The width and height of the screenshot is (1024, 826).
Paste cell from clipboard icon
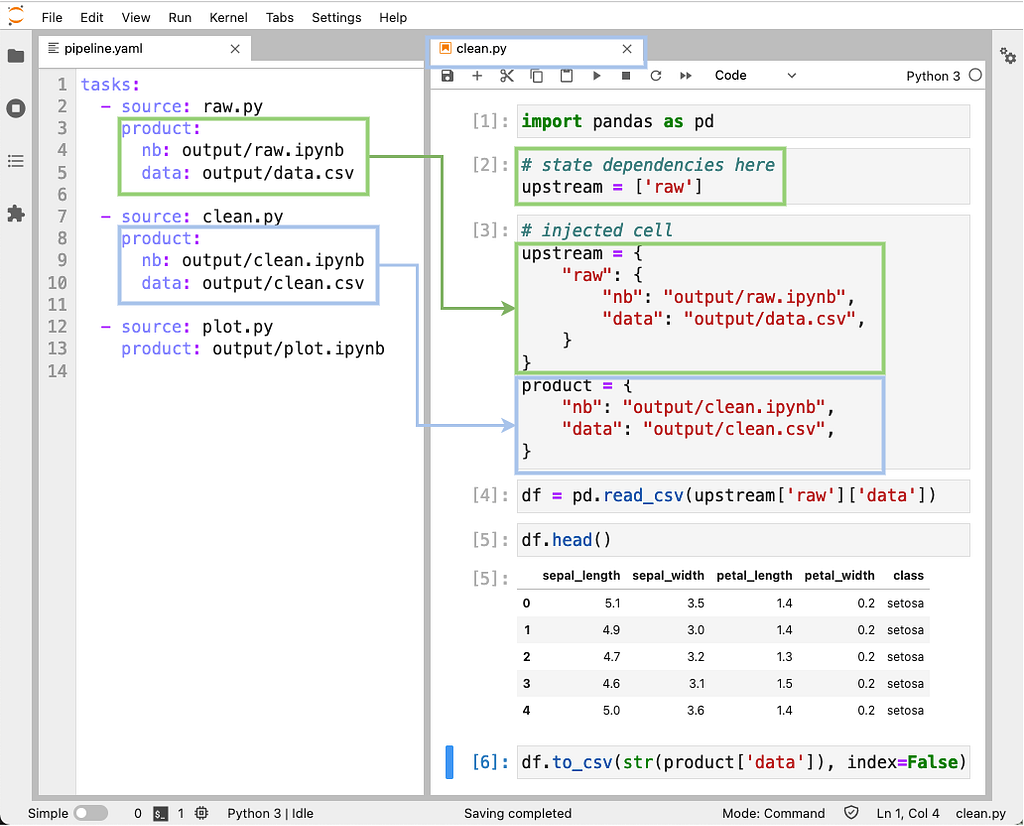[x=566, y=76]
